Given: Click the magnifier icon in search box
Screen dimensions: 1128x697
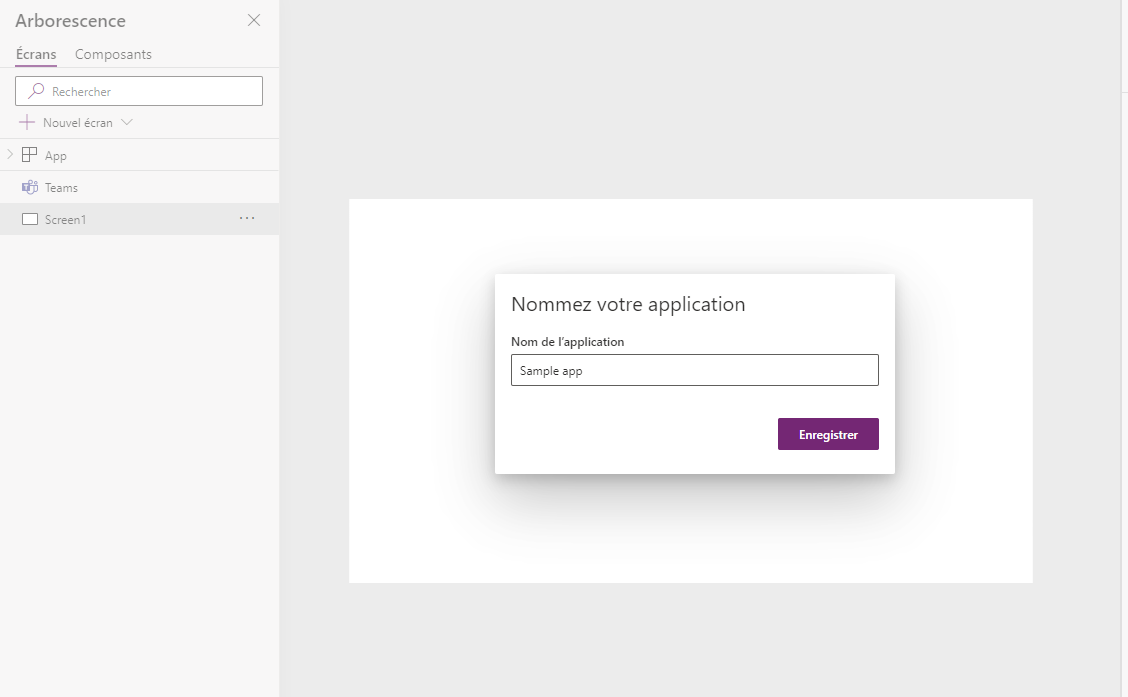Looking at the screenshot, I should pyautogui.click(x=35, y=91).
